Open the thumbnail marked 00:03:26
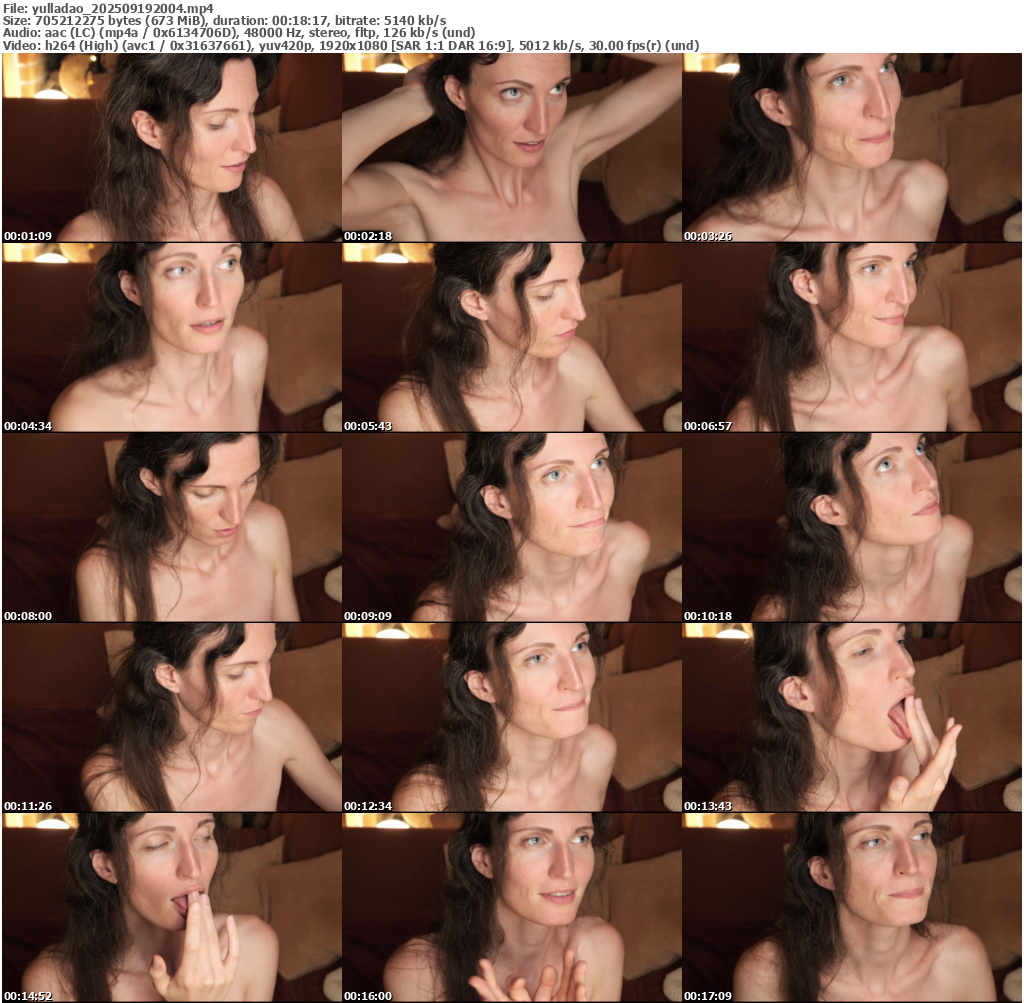Image resolution: width=1024 pixels, height=1003 pixels. click(x=851, y=147)
